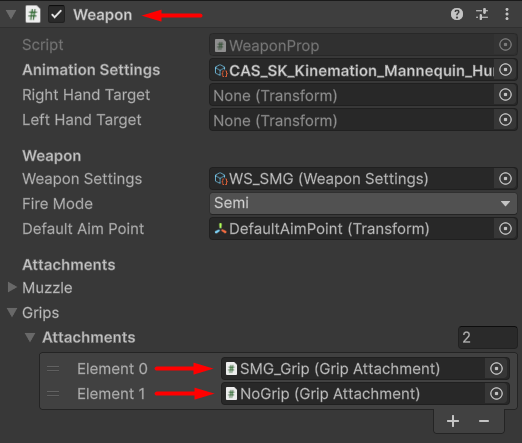Disable the Weapon component checkbox

click(56, 15)
